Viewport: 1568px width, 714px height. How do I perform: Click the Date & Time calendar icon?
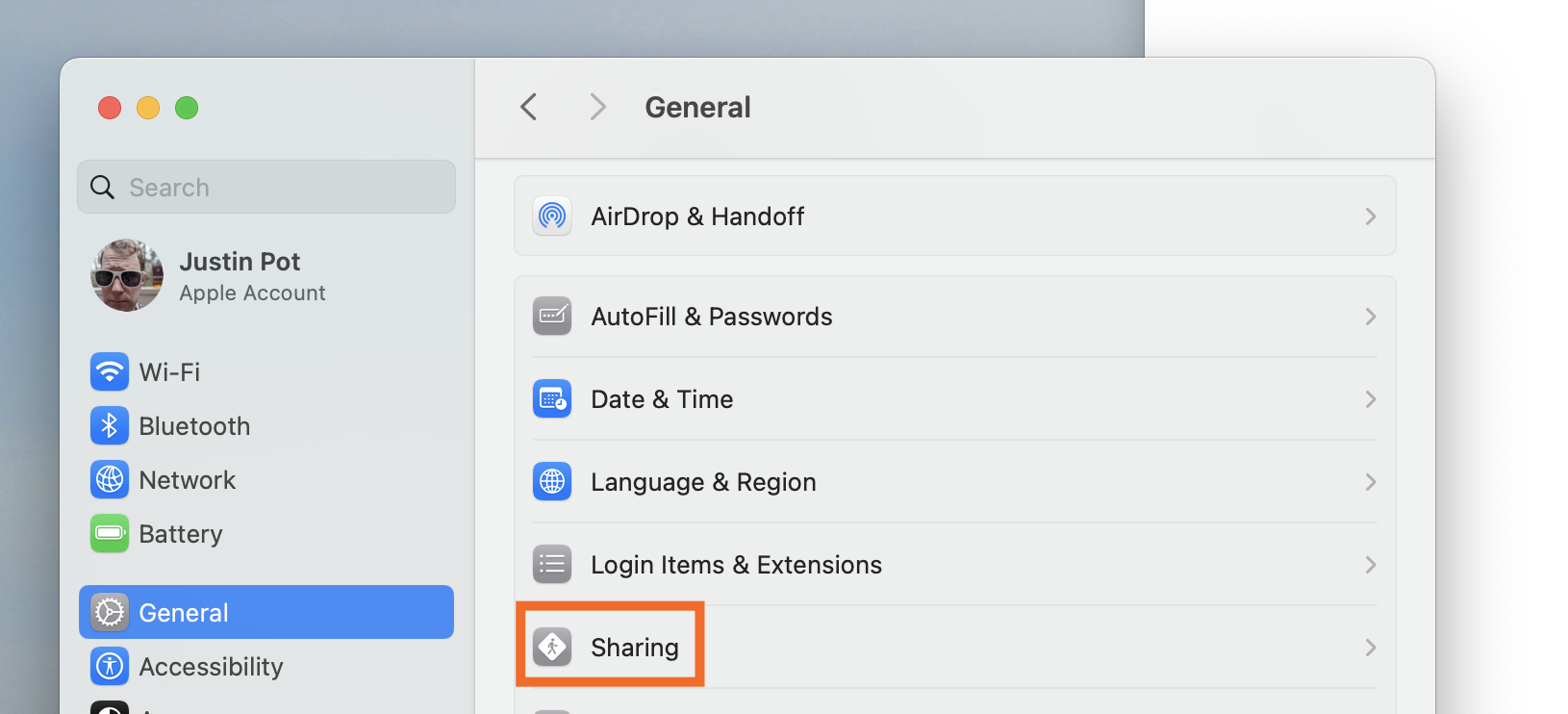[552, 398]
